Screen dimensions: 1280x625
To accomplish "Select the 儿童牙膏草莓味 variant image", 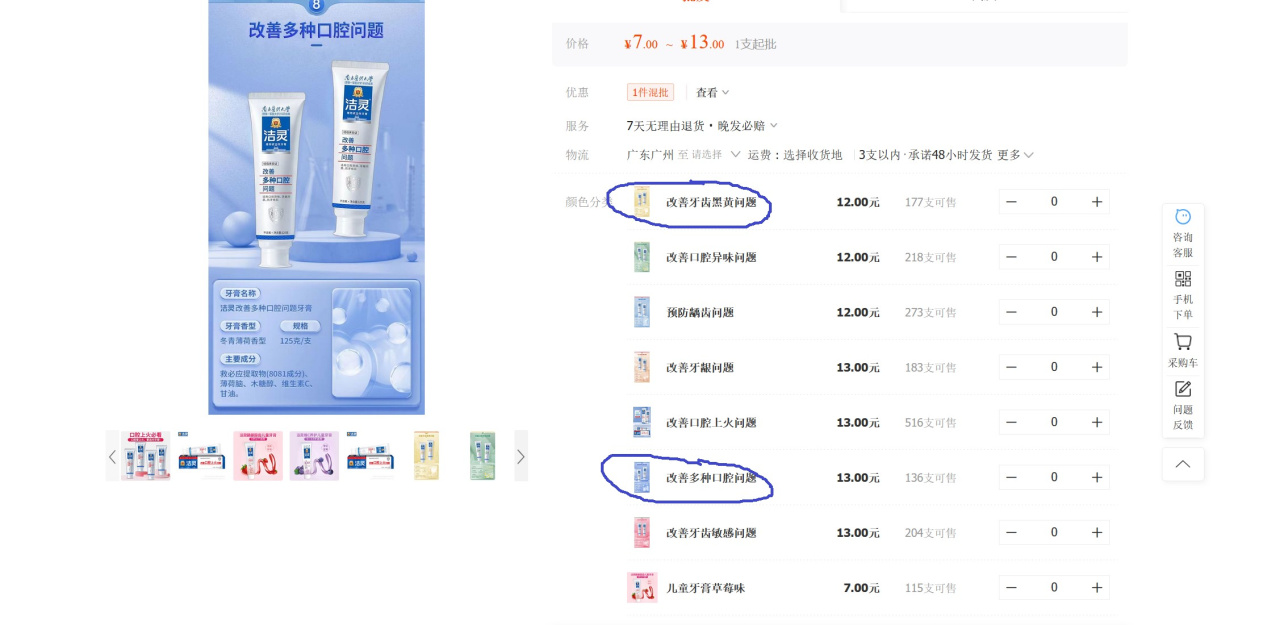I will (642, 587).
